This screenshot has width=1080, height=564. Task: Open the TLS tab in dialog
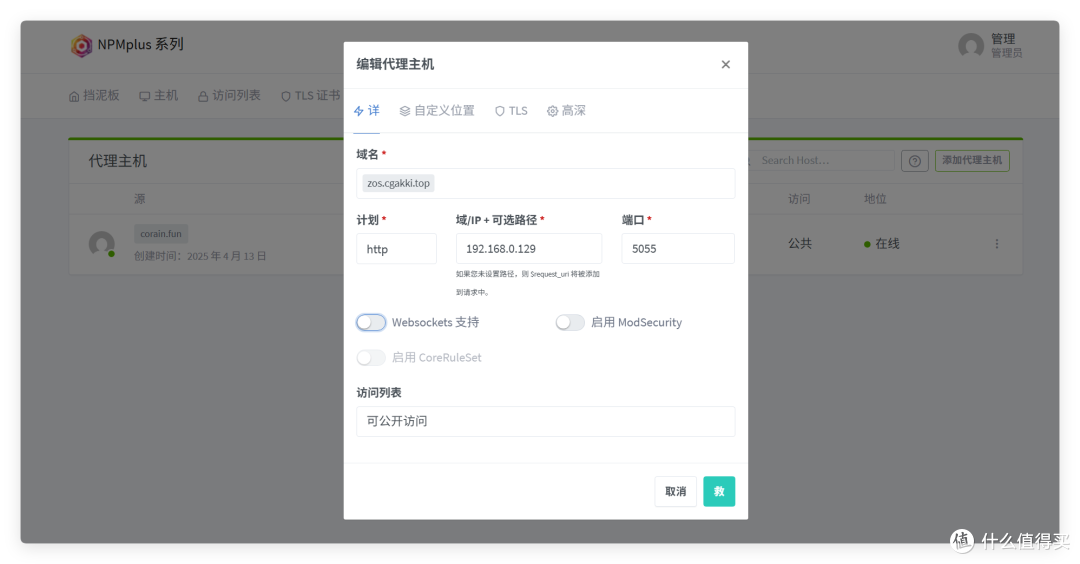click(511, 111)
